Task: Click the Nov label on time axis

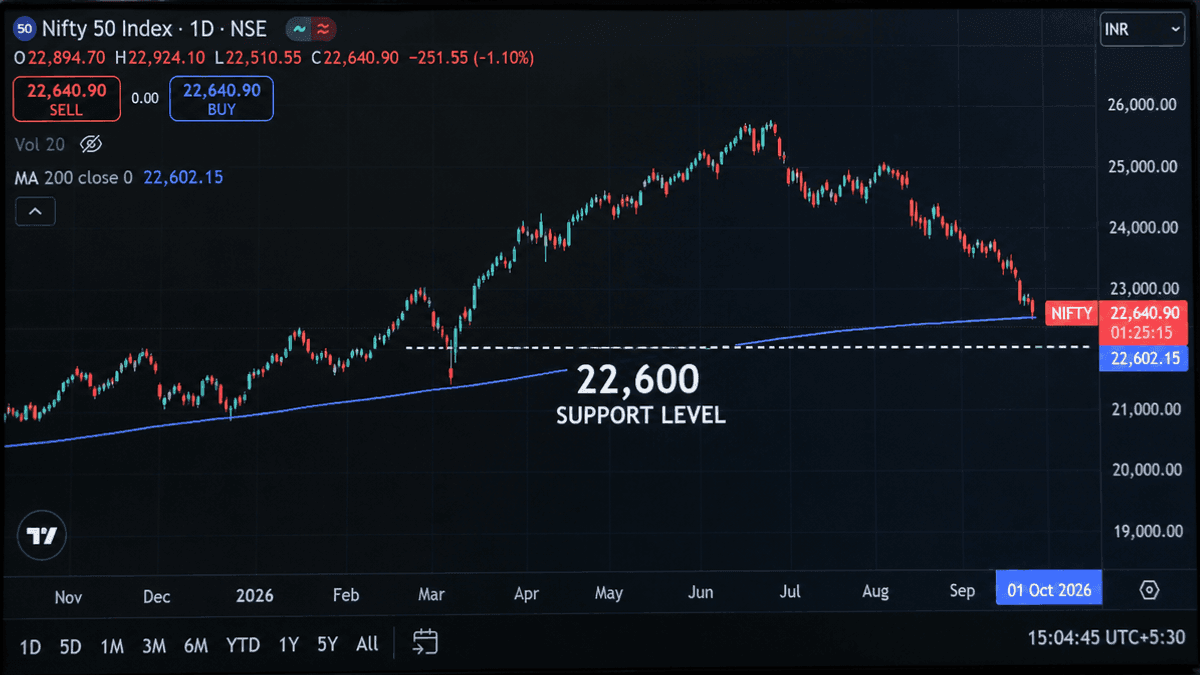Action: tap(67, 596)
